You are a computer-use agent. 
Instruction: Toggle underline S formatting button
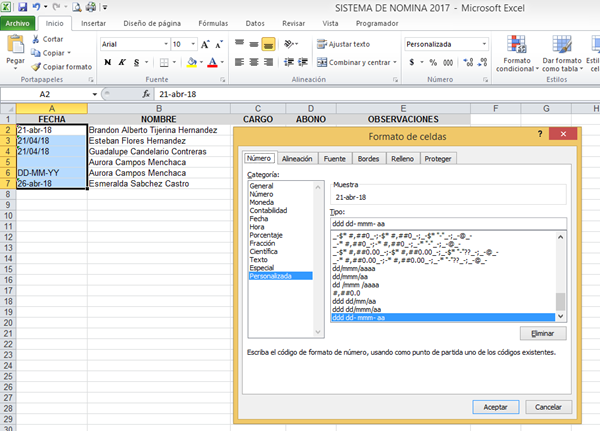click(x=135, y=62)
